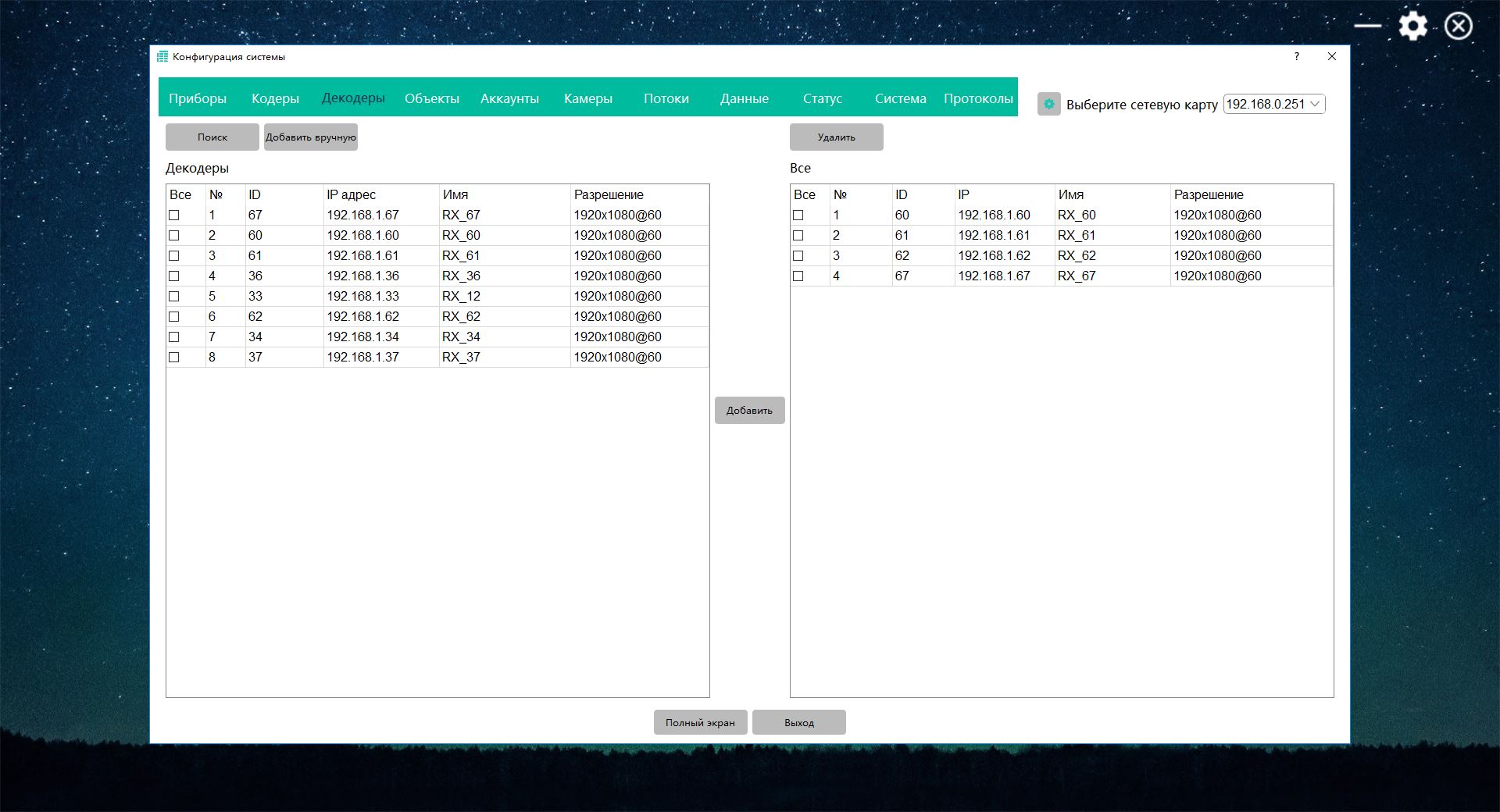Tick the checkbox for decoder RX_36
Viewport: 1500px width, 812px height.
click(x=174, y=276)
